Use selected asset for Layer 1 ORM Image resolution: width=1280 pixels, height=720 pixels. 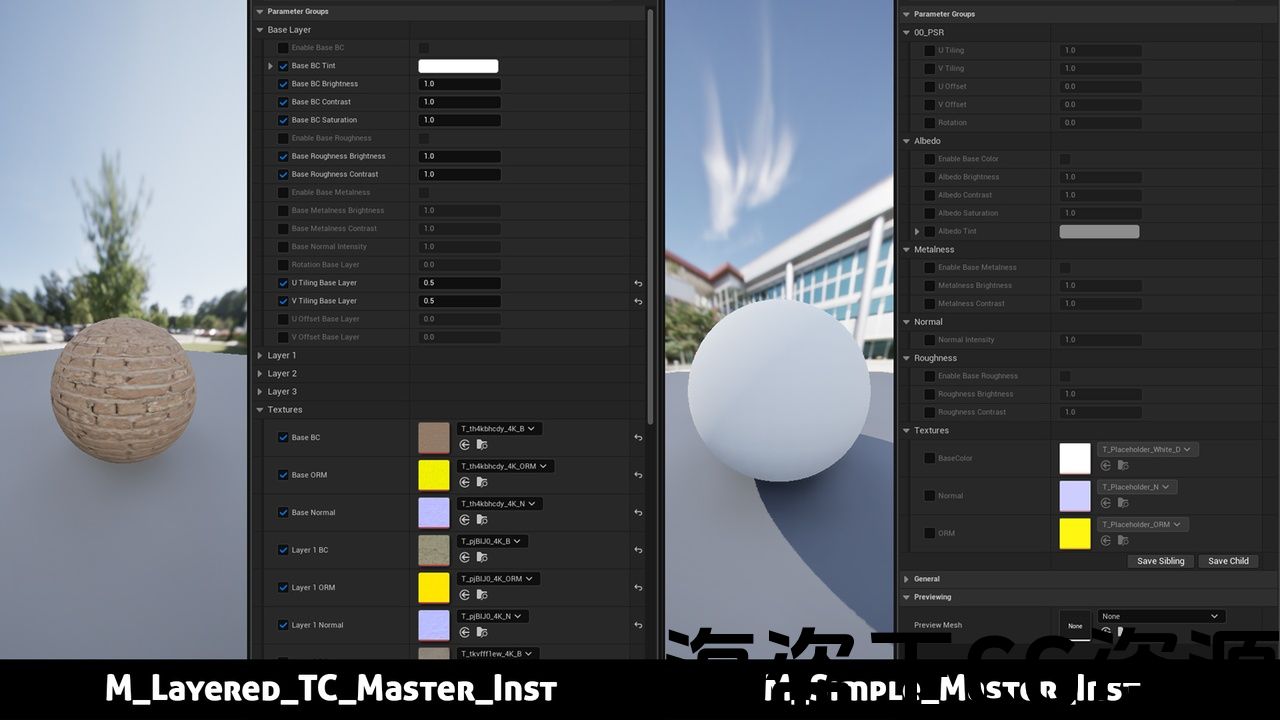(x=463, y=595)
